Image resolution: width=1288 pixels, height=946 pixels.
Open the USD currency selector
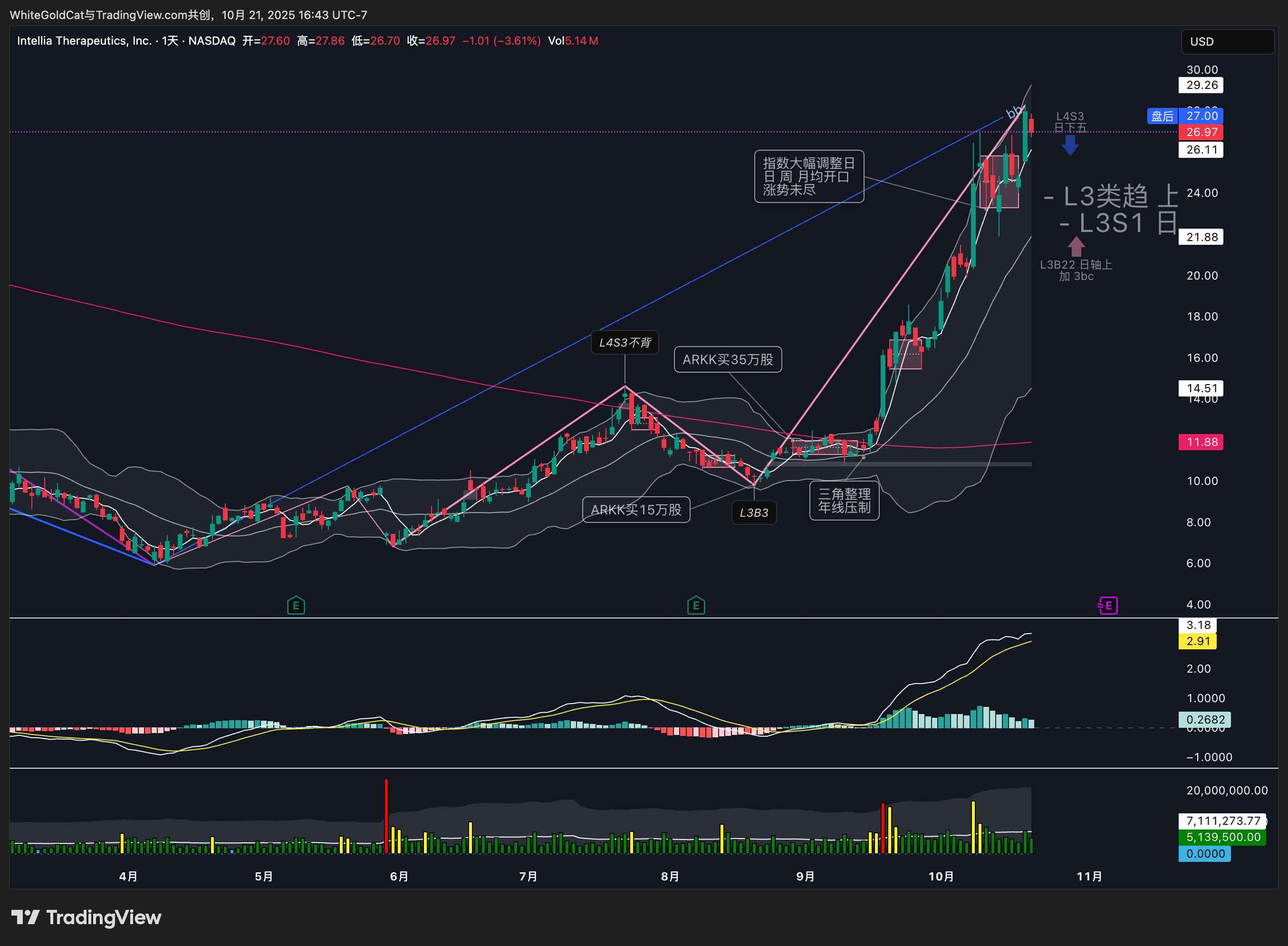click(1227, 42)
